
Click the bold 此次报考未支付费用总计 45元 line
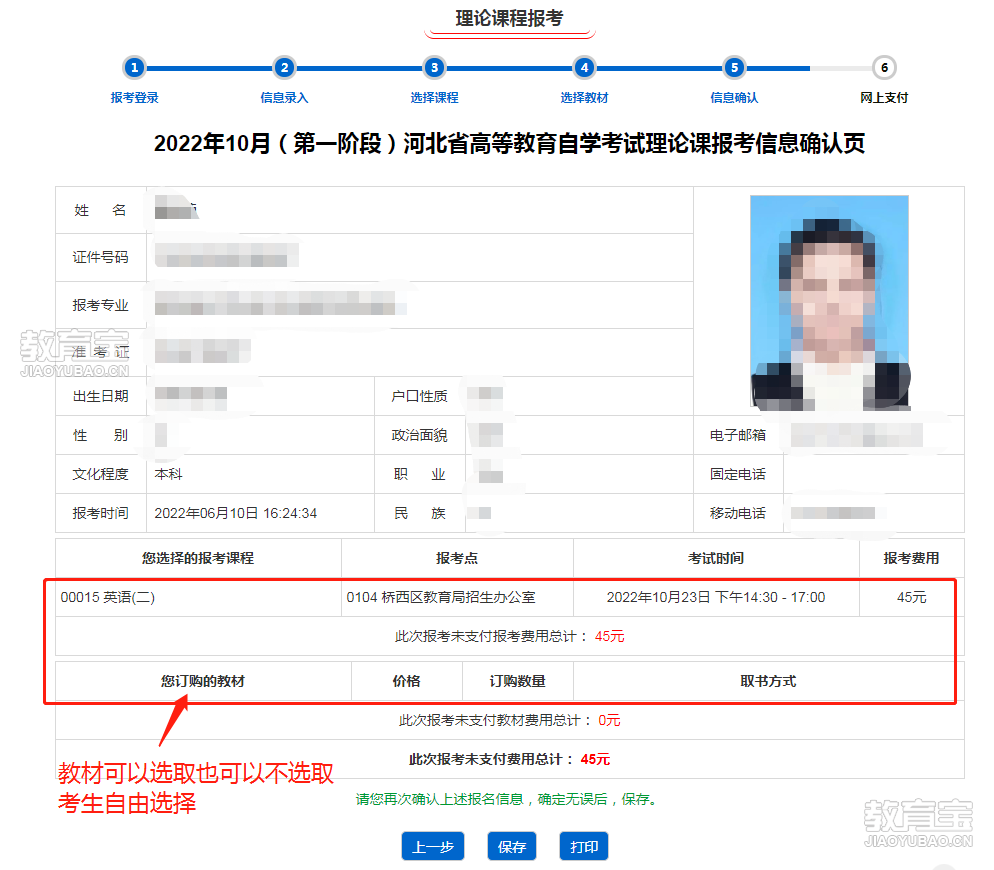[x=510, y=759]
